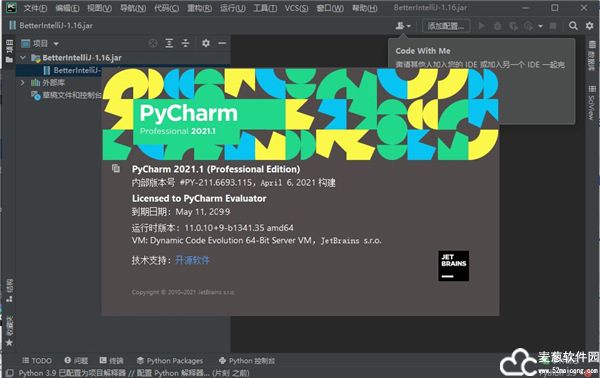Open the 文件(F) menu

tap(35, 8)
